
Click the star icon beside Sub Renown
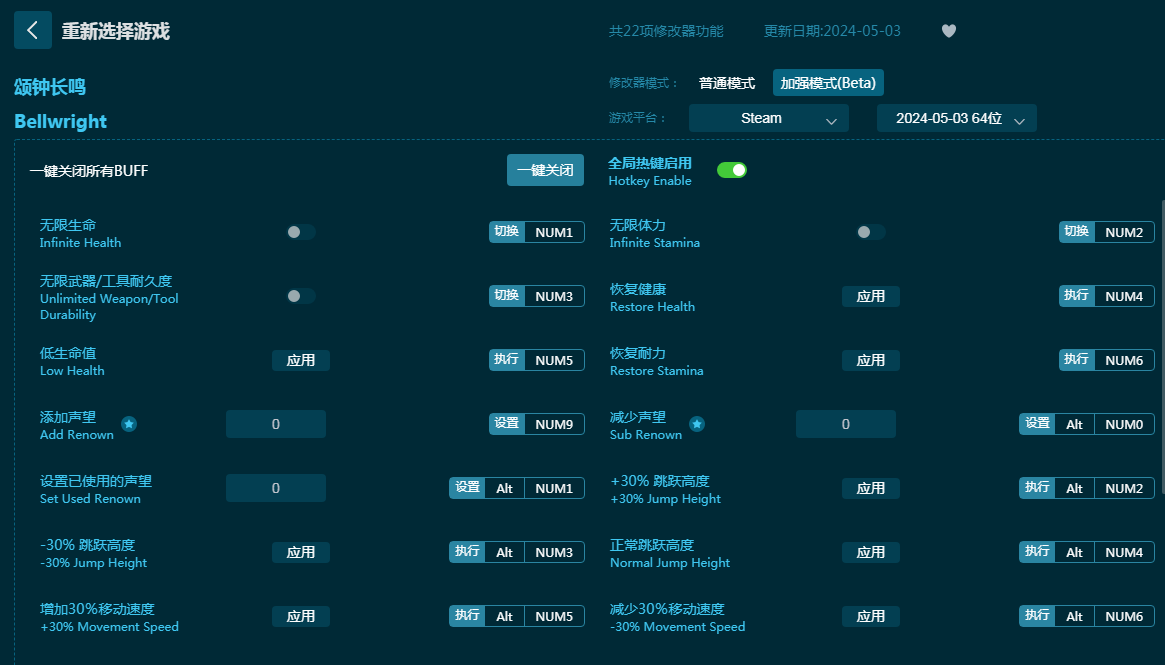pyautogui.click(x=697, y=424)
